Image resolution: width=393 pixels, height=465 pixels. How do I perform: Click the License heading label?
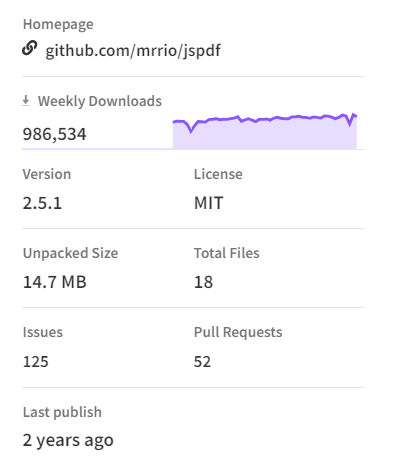[218, 174]
